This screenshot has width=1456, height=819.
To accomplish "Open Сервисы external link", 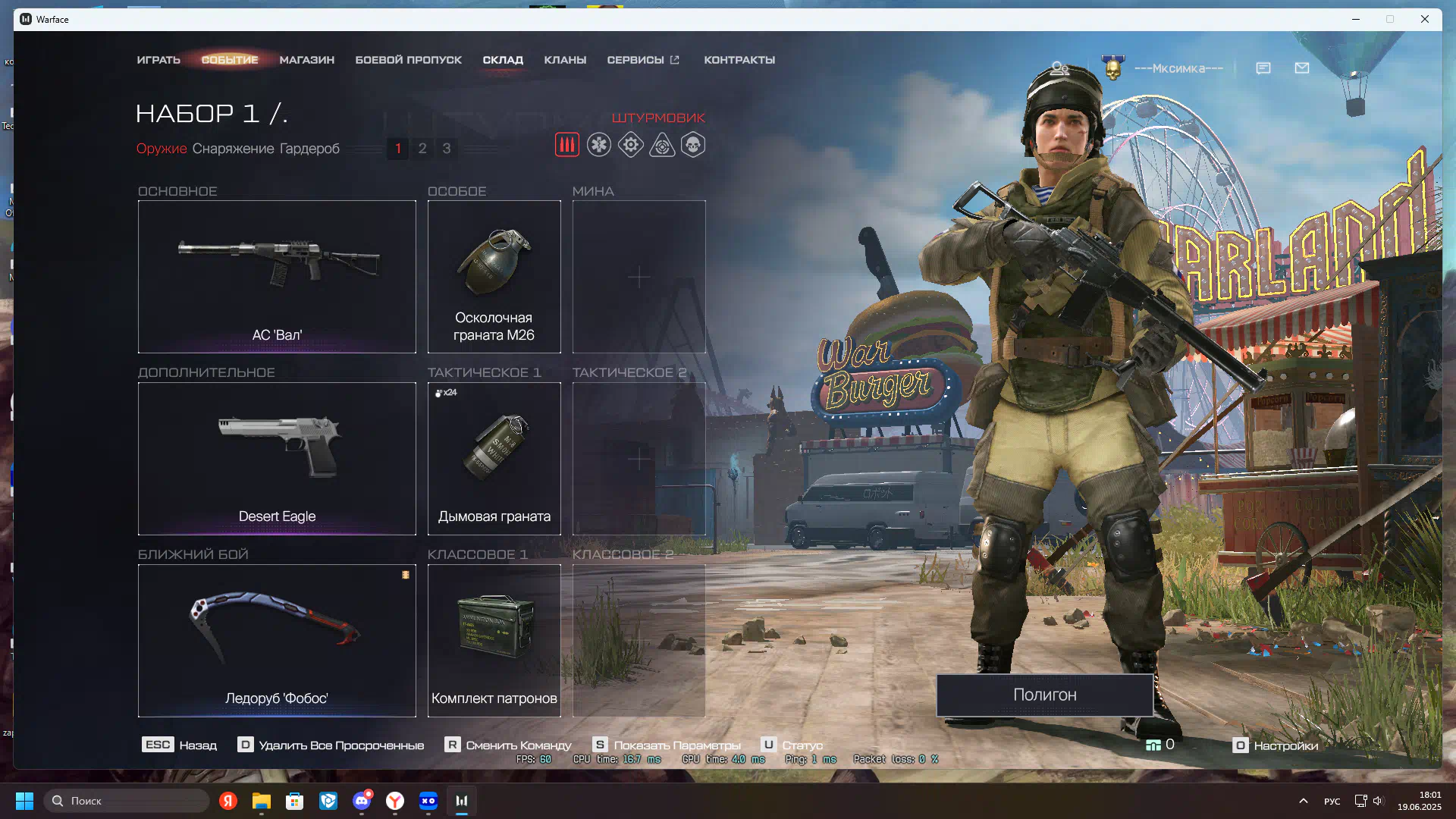I will [643, 60].
